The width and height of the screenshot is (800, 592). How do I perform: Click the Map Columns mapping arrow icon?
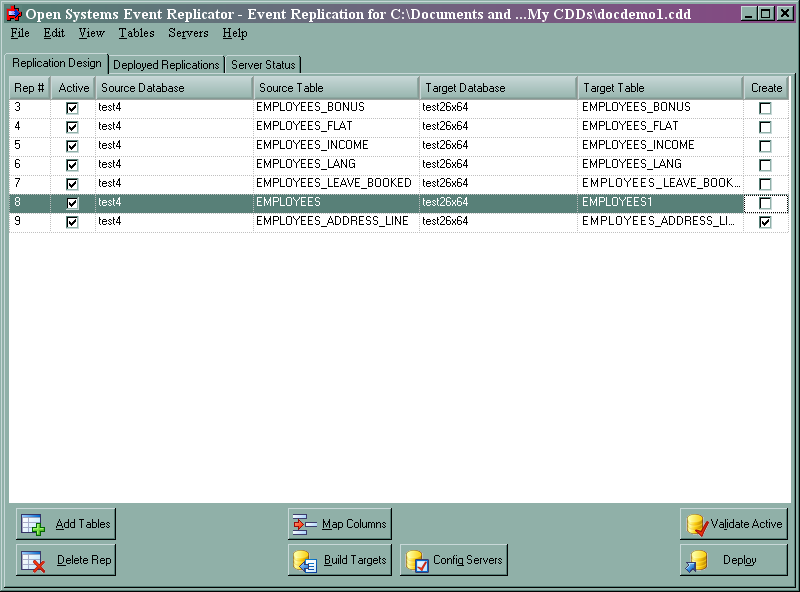point(303,523)
